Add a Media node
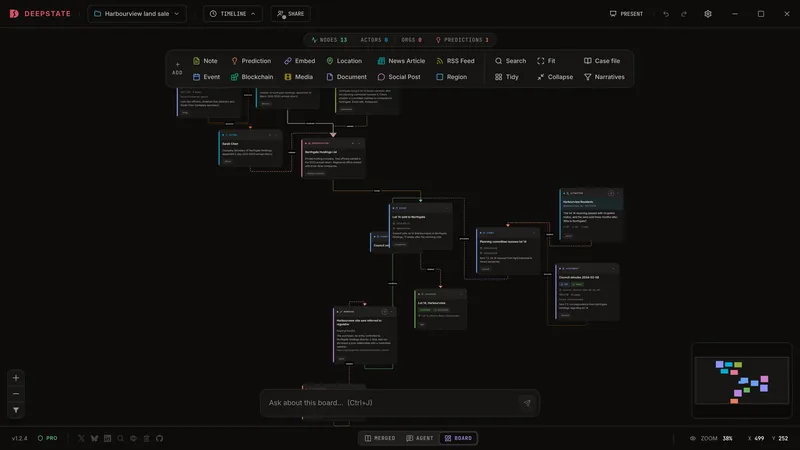The height and width of the screenshot is (450, 800). tap(298, 77)
